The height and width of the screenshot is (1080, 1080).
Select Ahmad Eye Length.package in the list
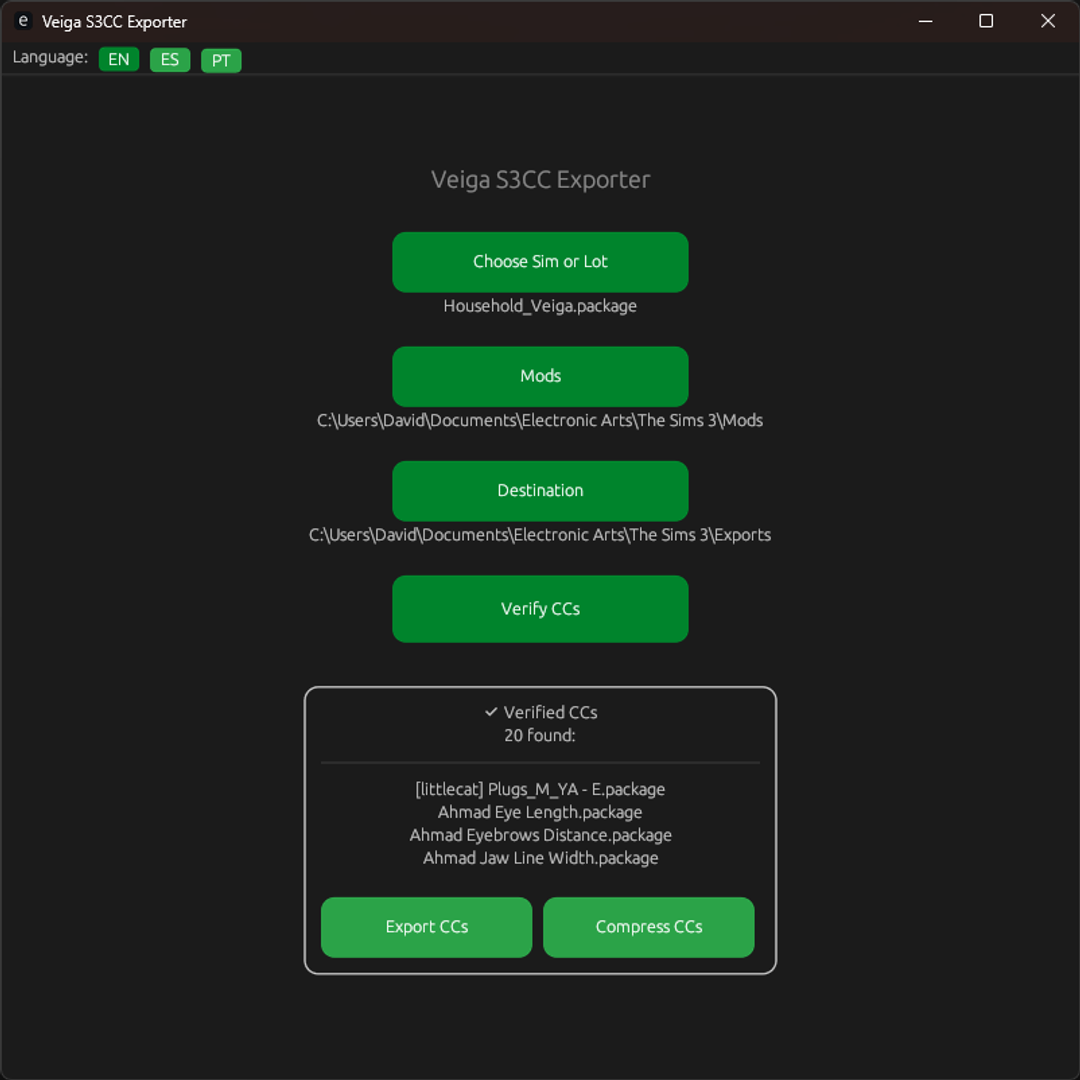pyautogui.click(x=540, y=812)
